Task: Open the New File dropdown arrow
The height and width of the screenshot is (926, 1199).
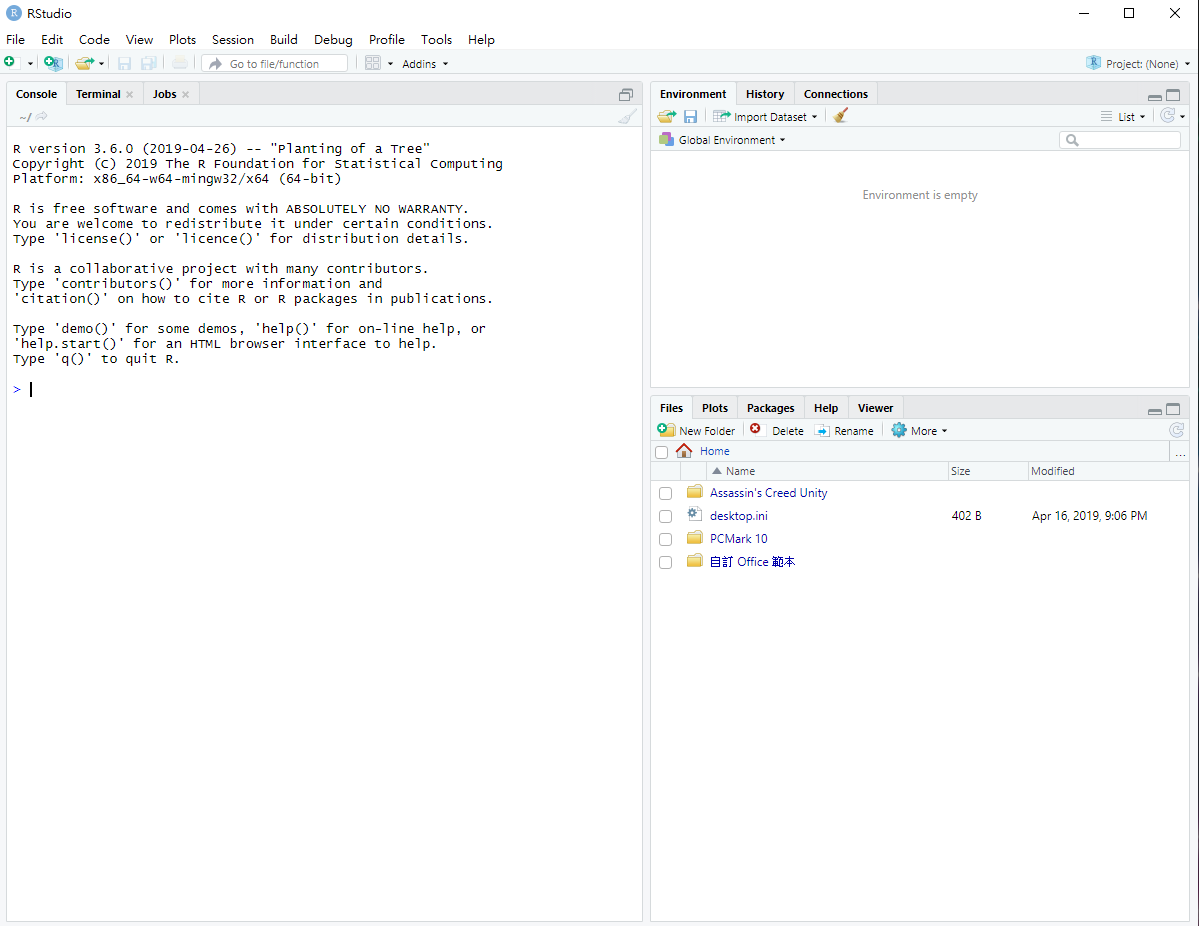Action: (x=30, y=63)
